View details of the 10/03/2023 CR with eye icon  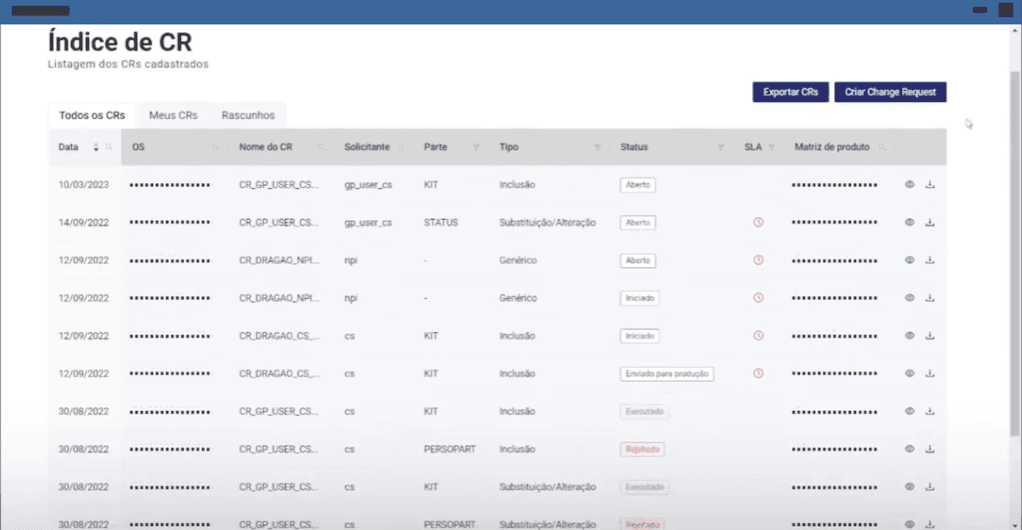(x=909, y=184)
